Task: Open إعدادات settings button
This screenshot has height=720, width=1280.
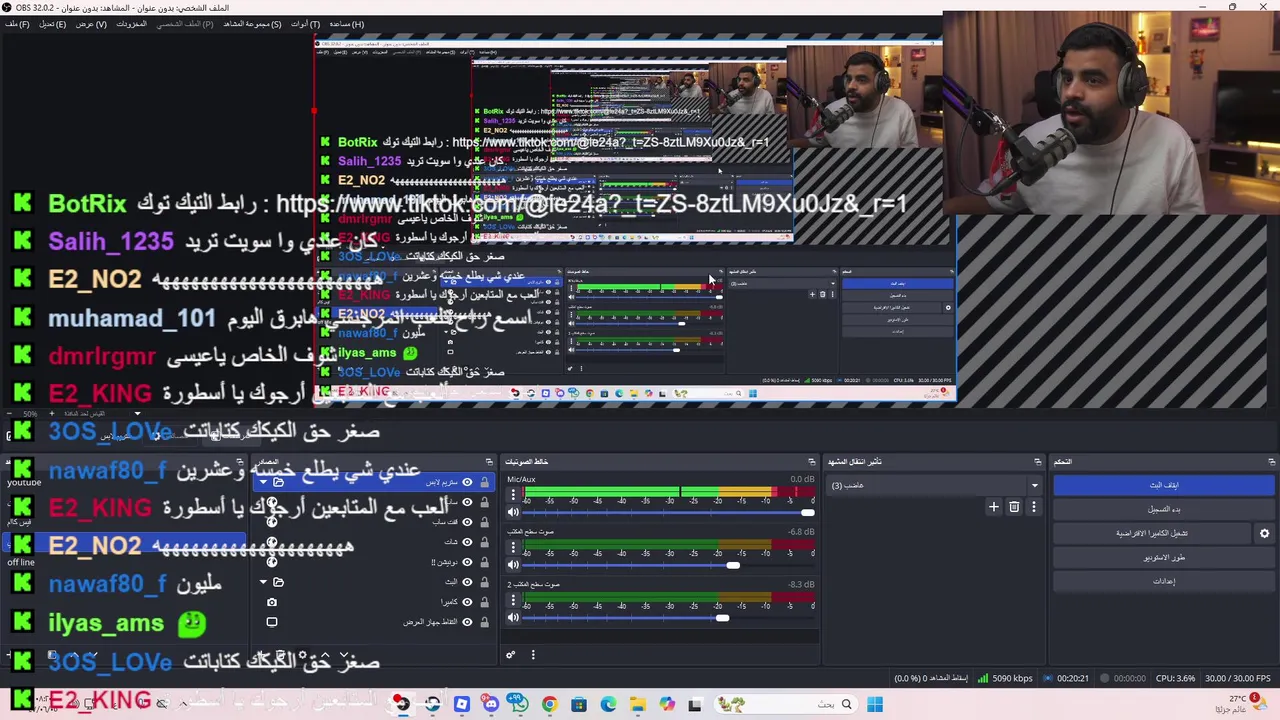Action: coord(1163,581)
